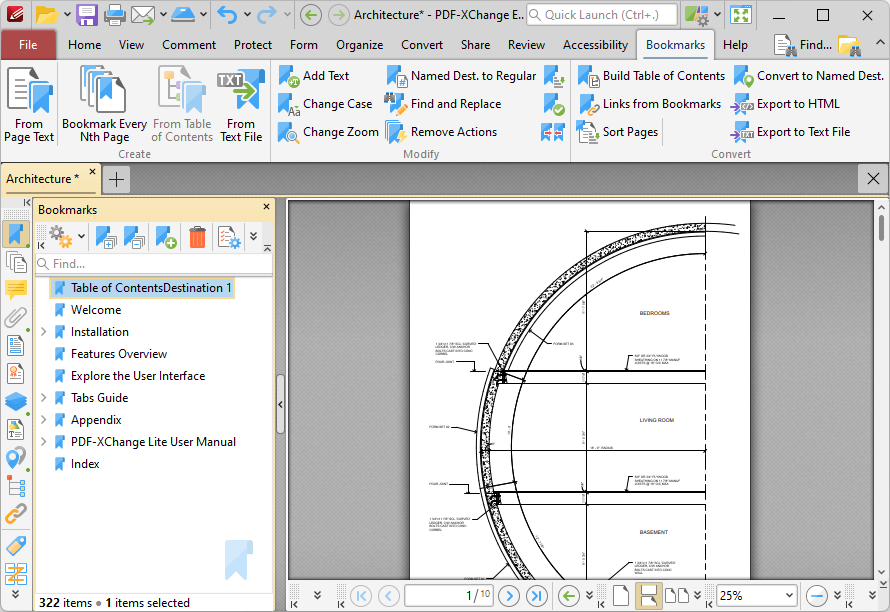Create bookmarks From Text File
This screenshot has width=890, height=612.
(x=241, y=104)
